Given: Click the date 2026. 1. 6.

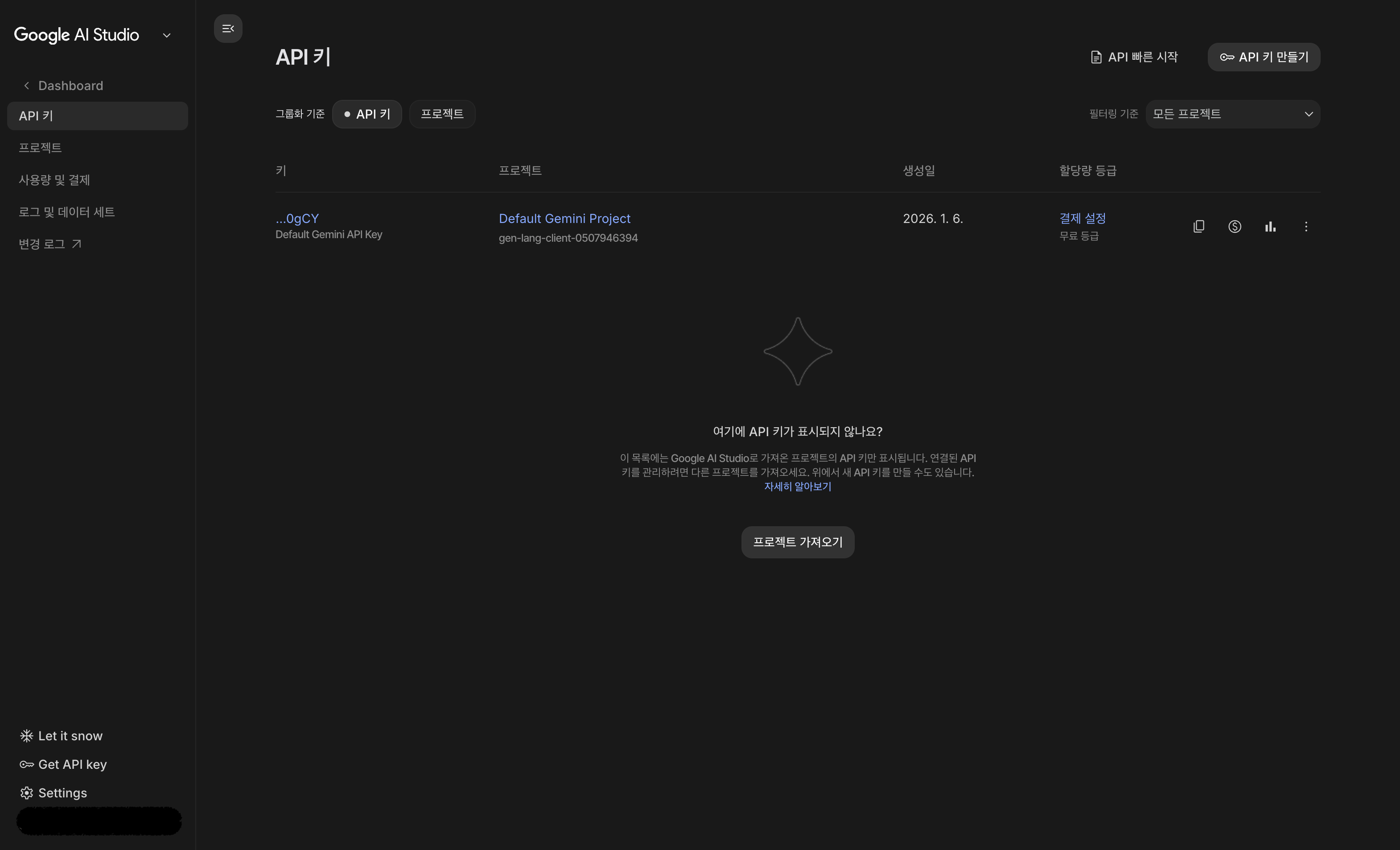Looking at the screenshot, I should (x=933, y=219).
